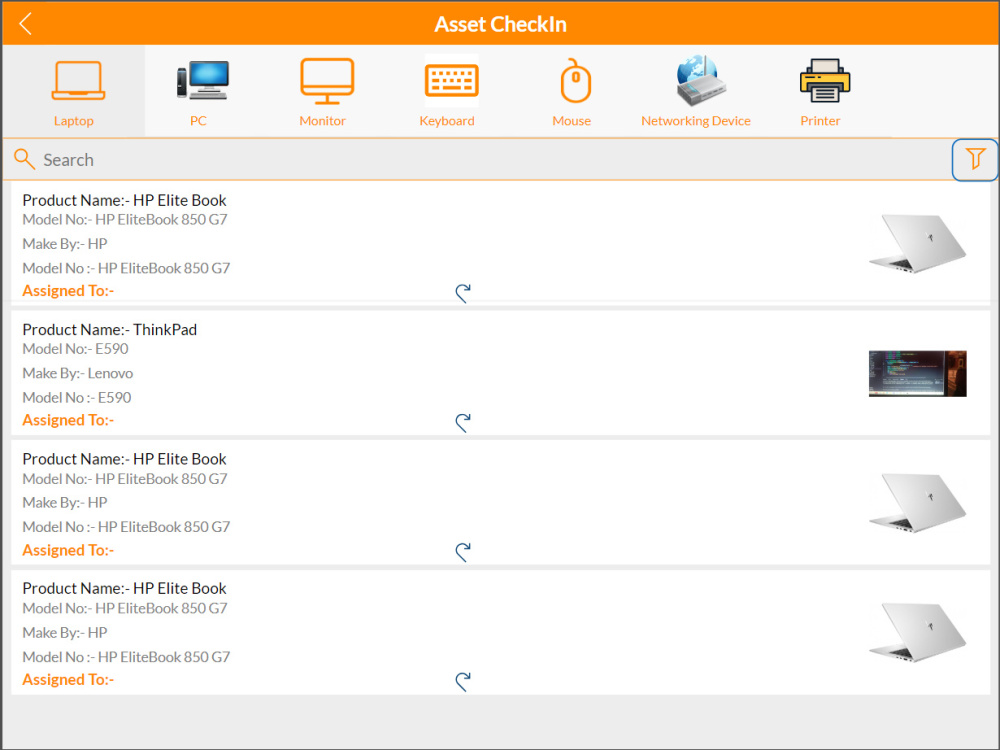Click first card's 'Make By:- HP' text
This screenshot has height=750, width=1000.
pos(65,244)
